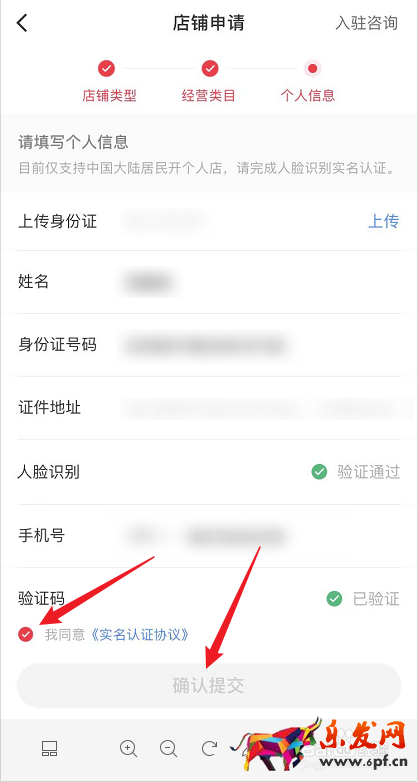Open 入驻咨询 help link

(367, 23)
